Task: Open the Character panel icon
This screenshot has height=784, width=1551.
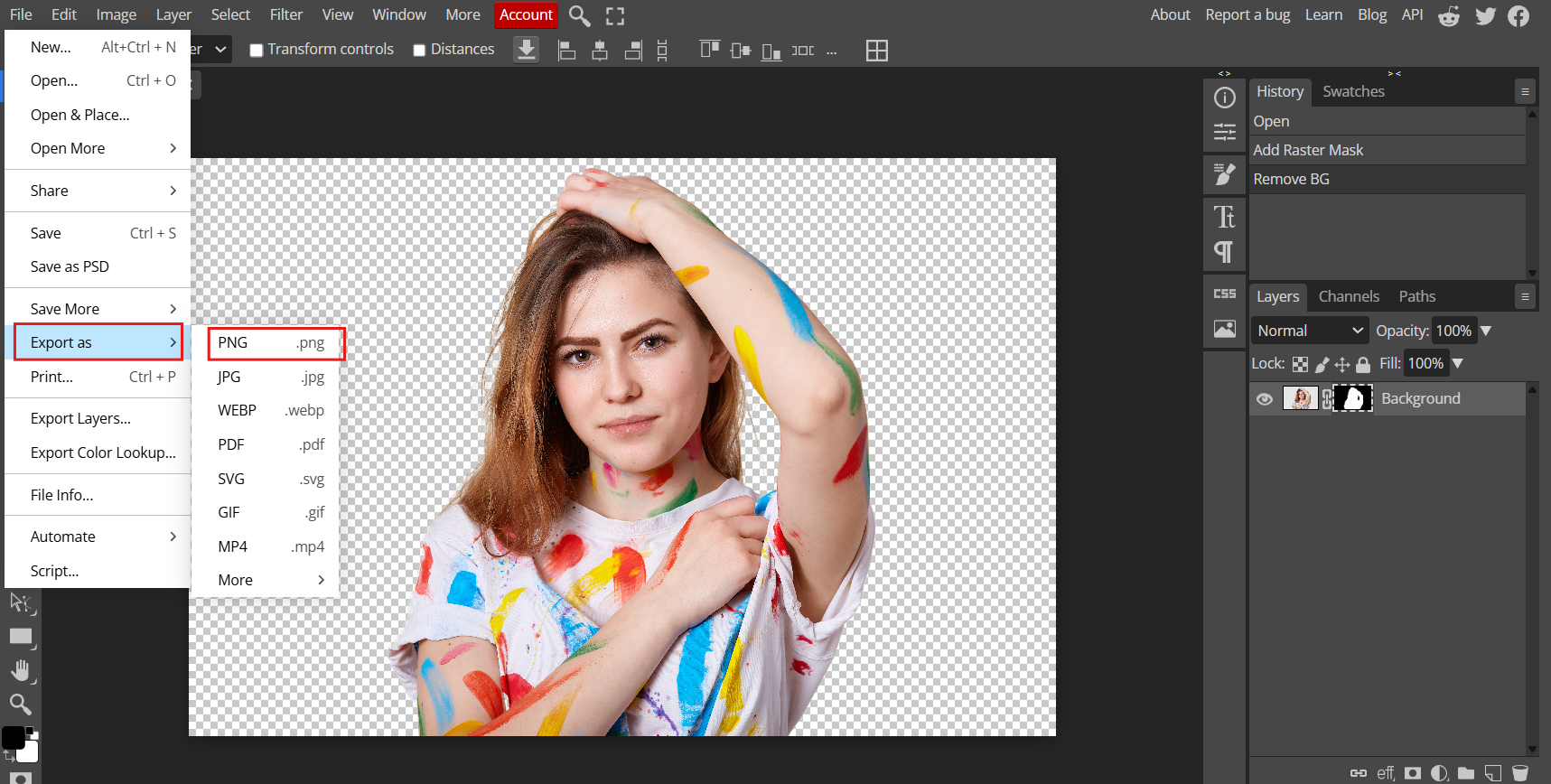Action: 1224,218
